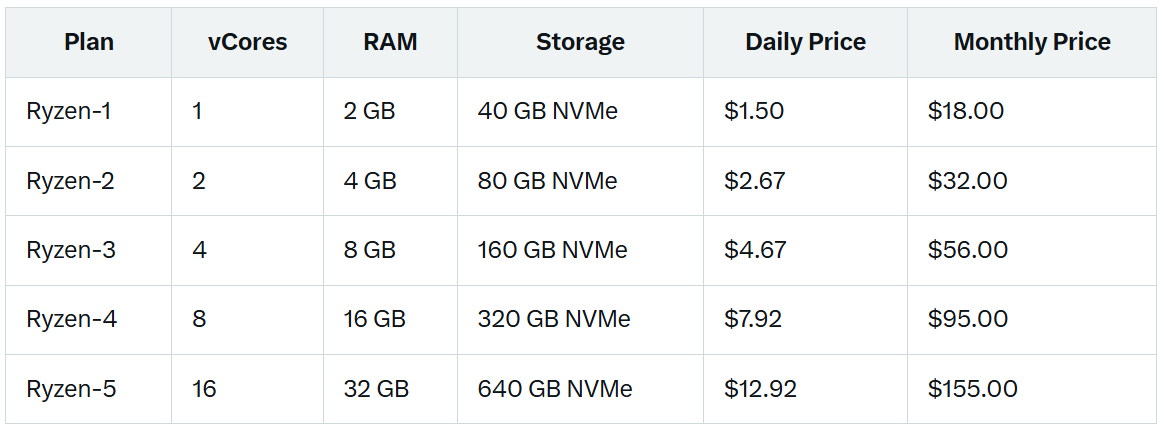
Task: Click the Ryzen-2 plan name cell
Action: click(88, 181)
